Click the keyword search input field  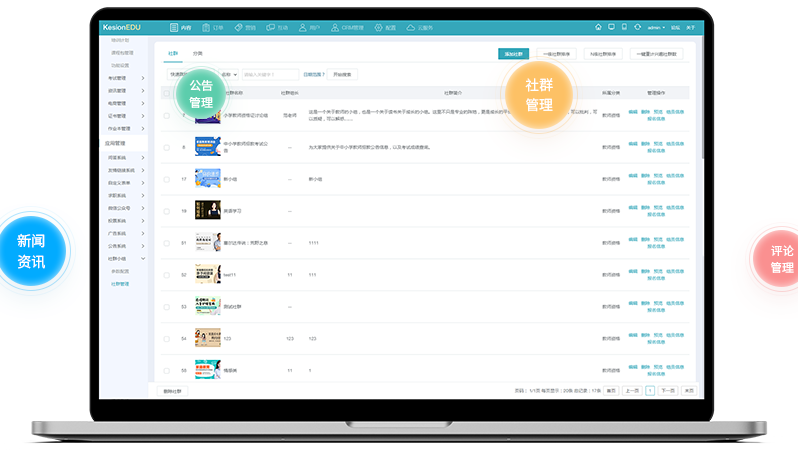[271, 74]
